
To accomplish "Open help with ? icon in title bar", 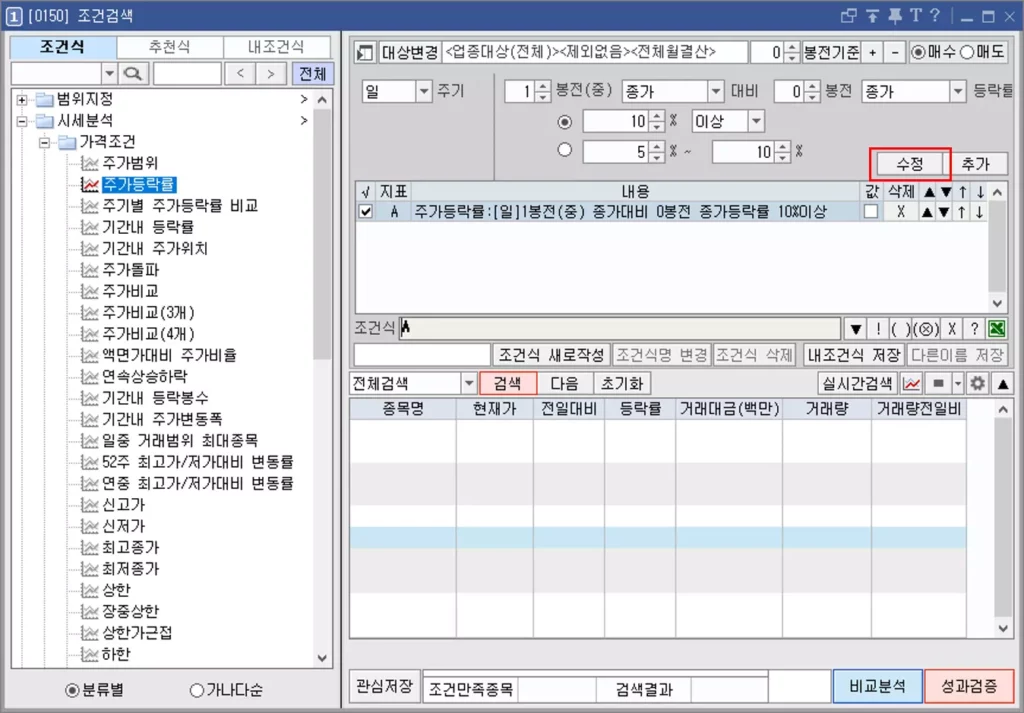I will pos(935,16).
